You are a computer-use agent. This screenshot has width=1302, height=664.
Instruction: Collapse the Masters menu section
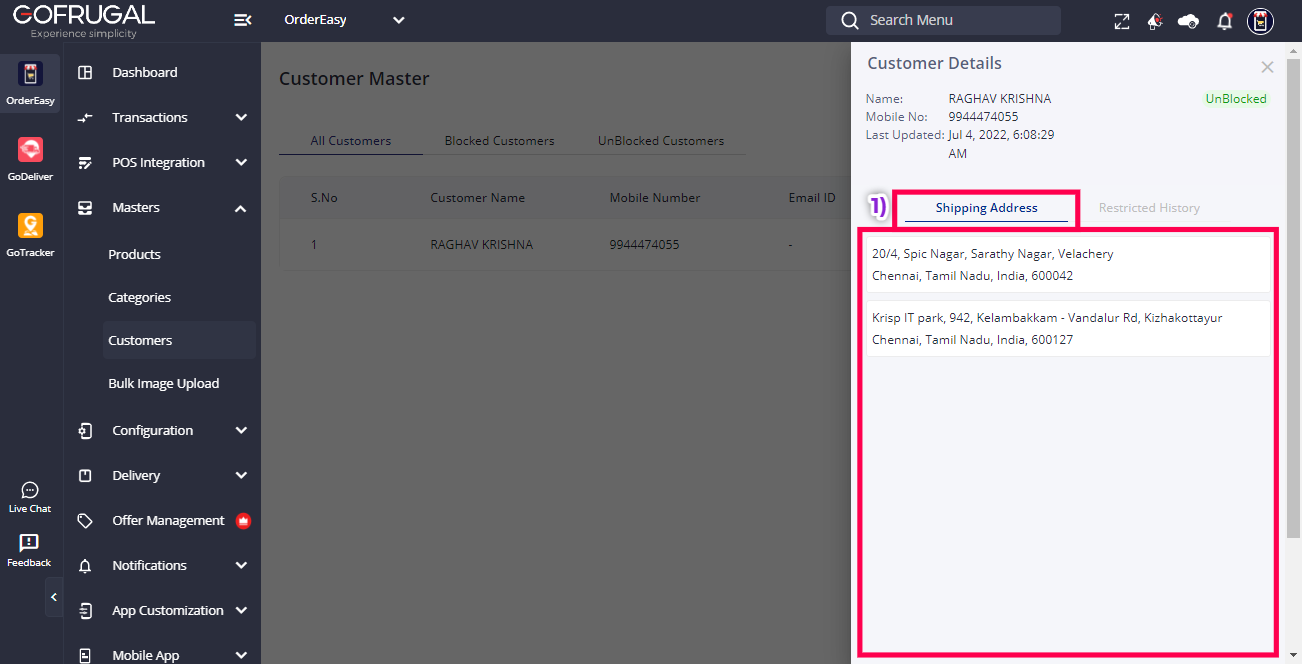[241, 208]
